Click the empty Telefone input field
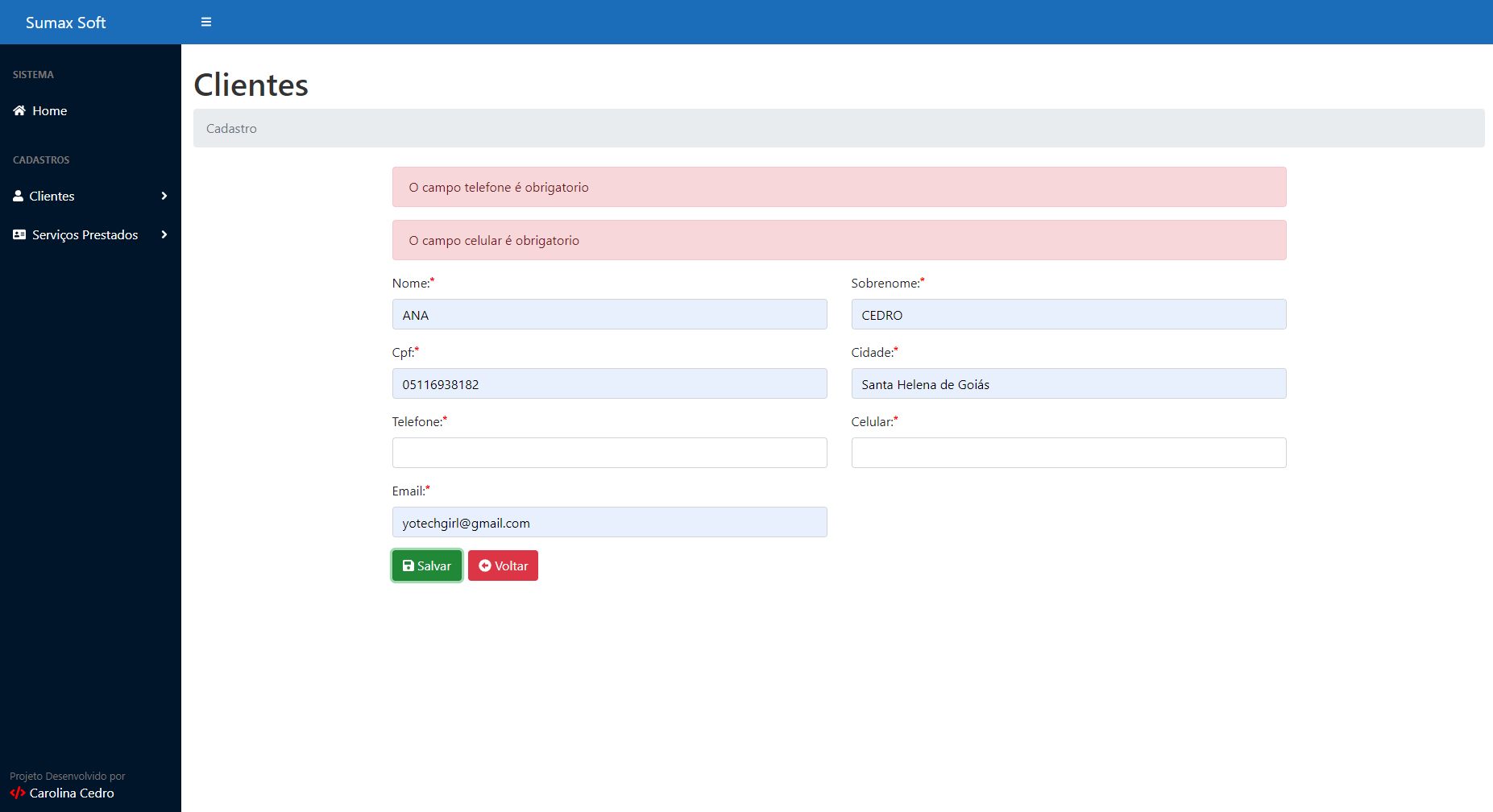The width and height of the screenshot is (1493, 812). click(609, 453)
